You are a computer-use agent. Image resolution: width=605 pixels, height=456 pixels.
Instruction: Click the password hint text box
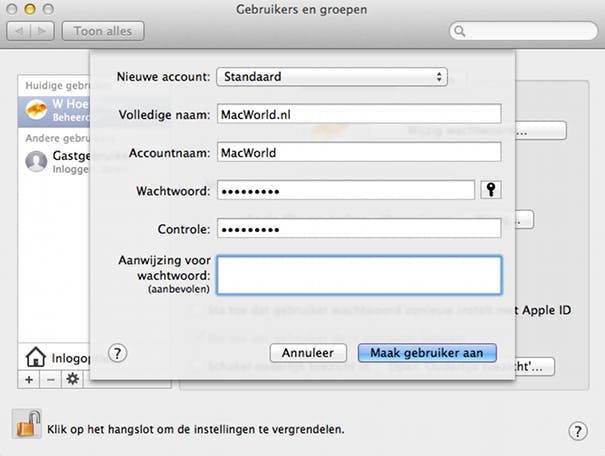click(x=358, y=275)
